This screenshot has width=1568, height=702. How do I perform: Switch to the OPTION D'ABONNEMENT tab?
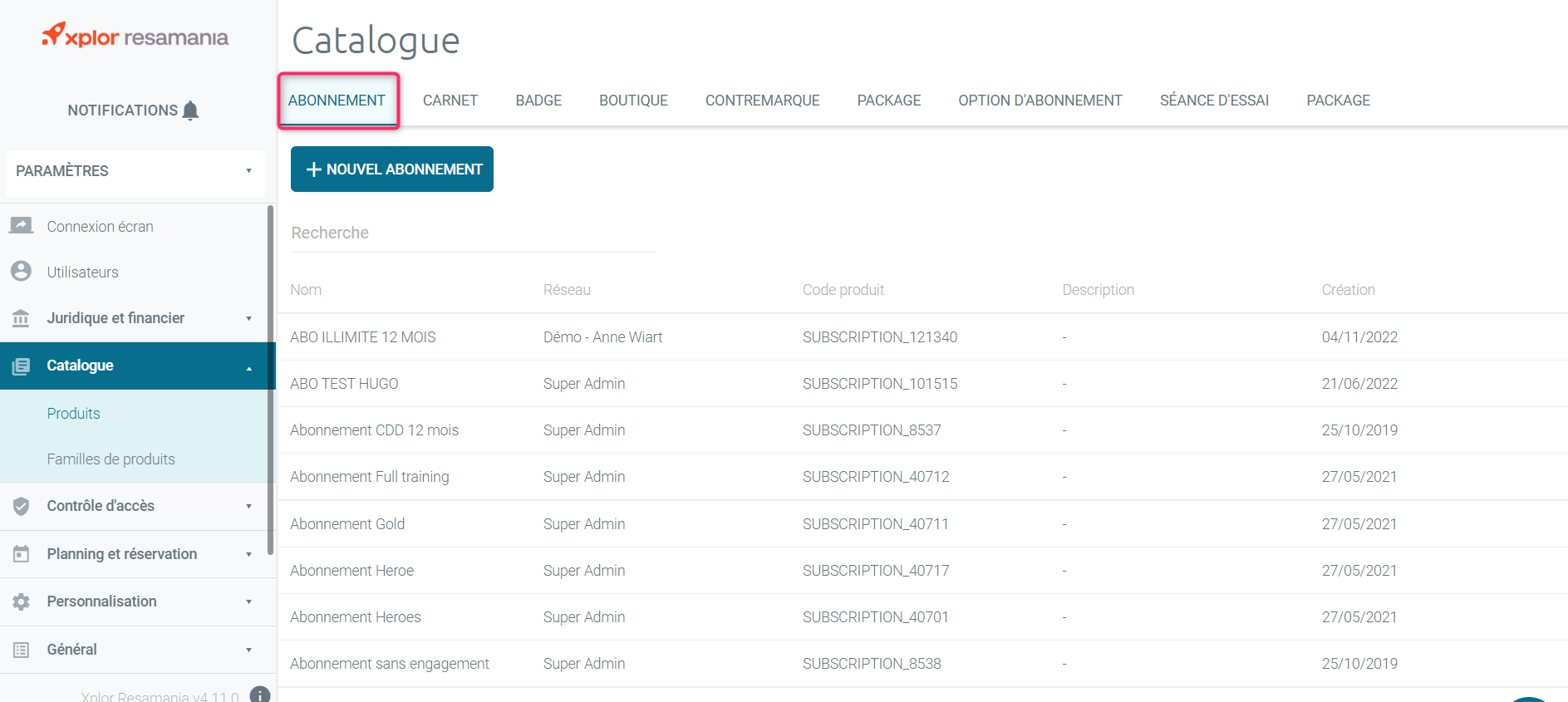[x=1040, y=101]
